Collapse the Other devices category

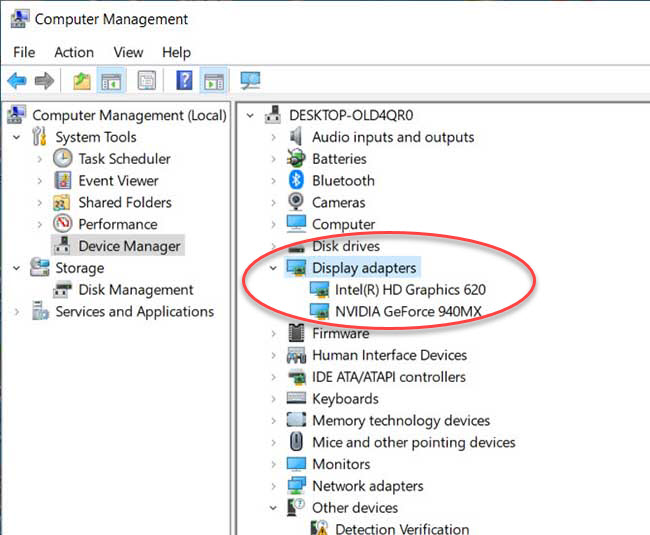[x=273, y=508]
